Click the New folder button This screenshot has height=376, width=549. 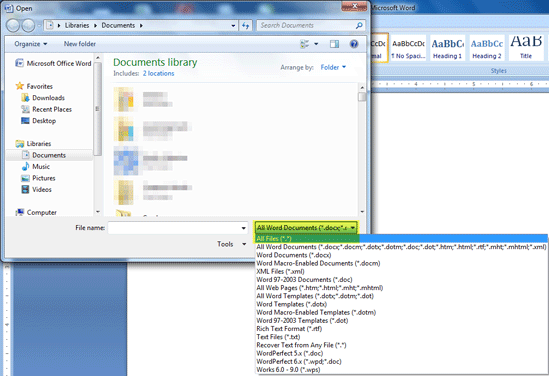coord(79,44)
